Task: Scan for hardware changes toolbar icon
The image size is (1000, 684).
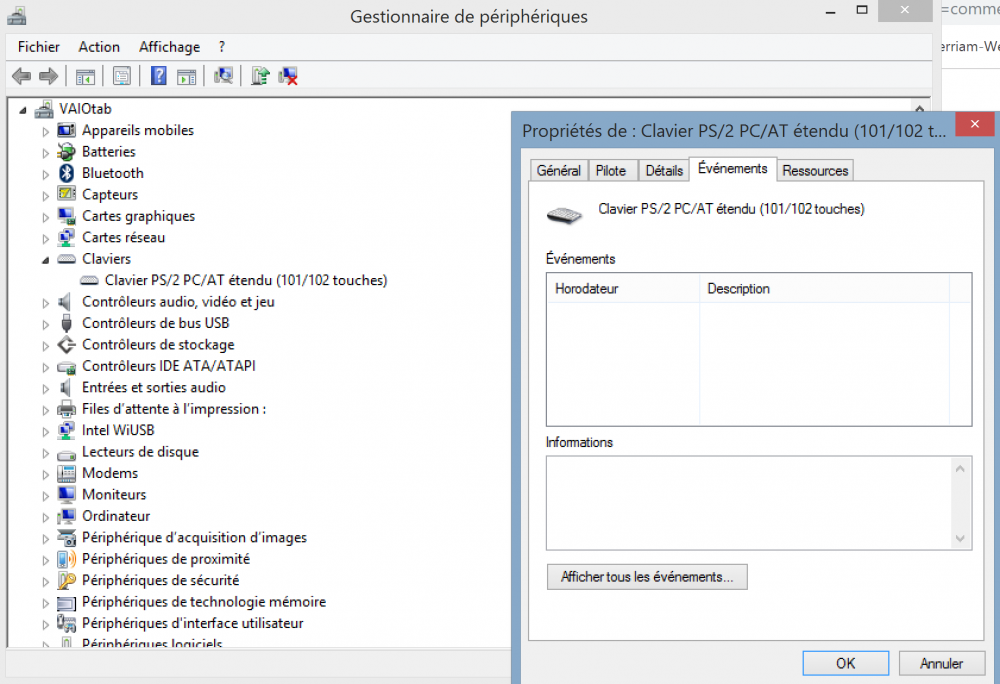Action: pyautogui.click(x=223, y=76)
